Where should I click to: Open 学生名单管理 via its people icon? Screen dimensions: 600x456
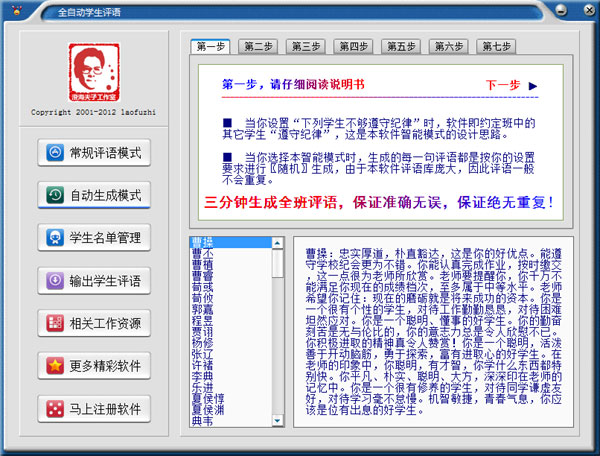(54, 238)
